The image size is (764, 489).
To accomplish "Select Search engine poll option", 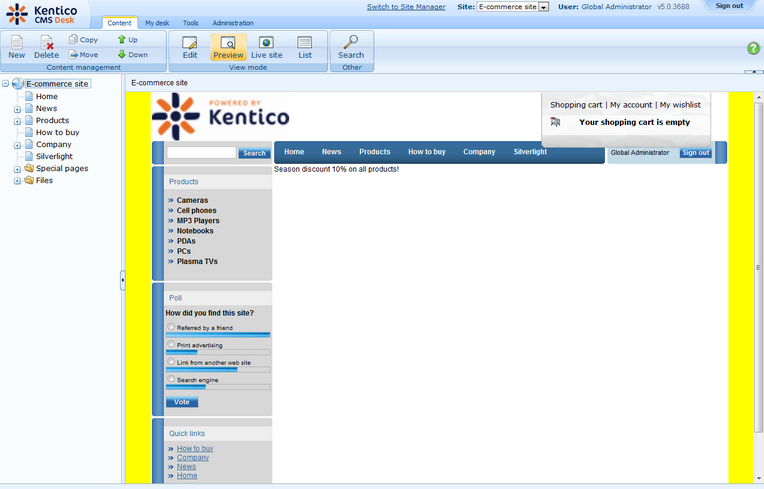I will pyautogui.click(x=171, y=378).
